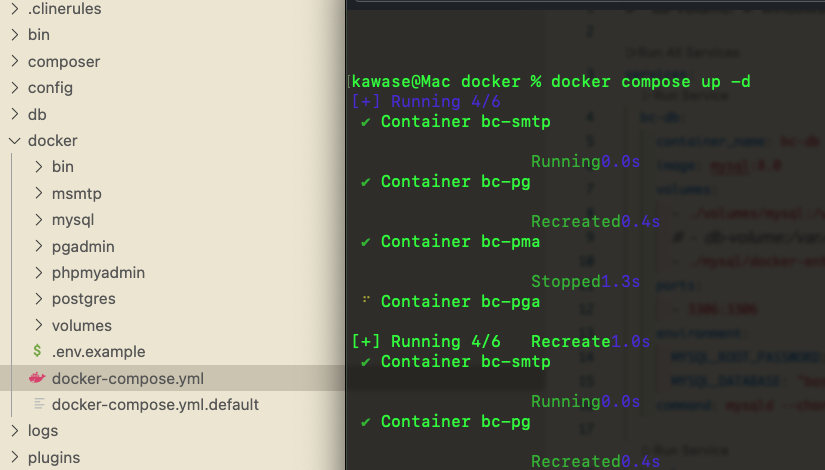Expand the config folder chevron
The width and height of the screenshot is (825, 470).
[x=14, y=88]
